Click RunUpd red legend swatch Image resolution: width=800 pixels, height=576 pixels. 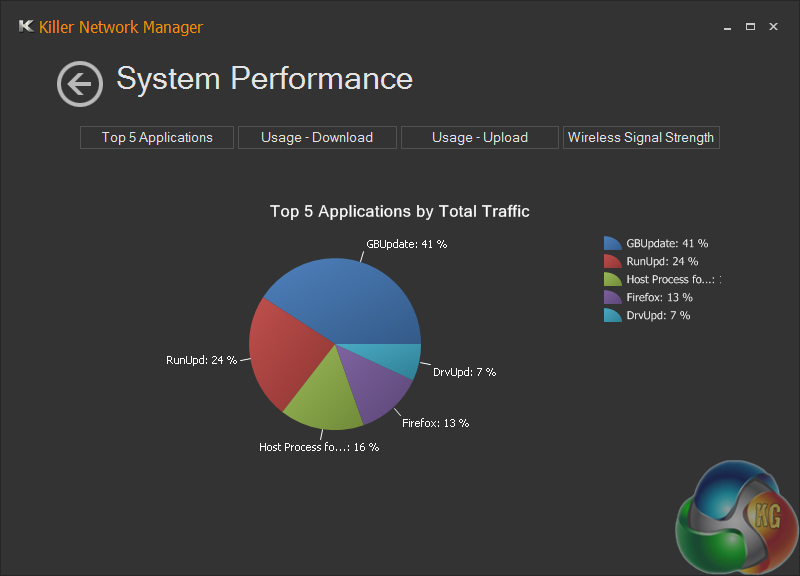click(x=612, y=261)
